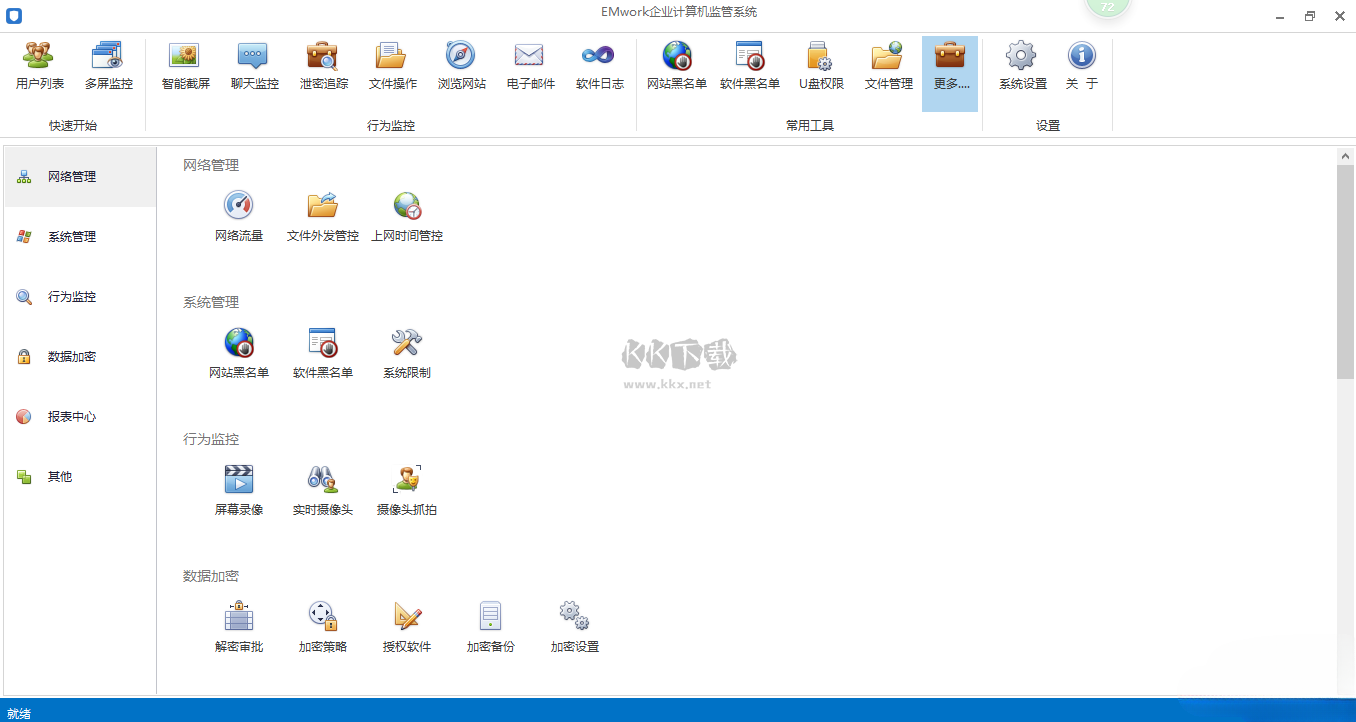The width and height of the screenshot is (1356, 722).
Task: Open 数据加密 in the left sidebar
Action: 80,357
